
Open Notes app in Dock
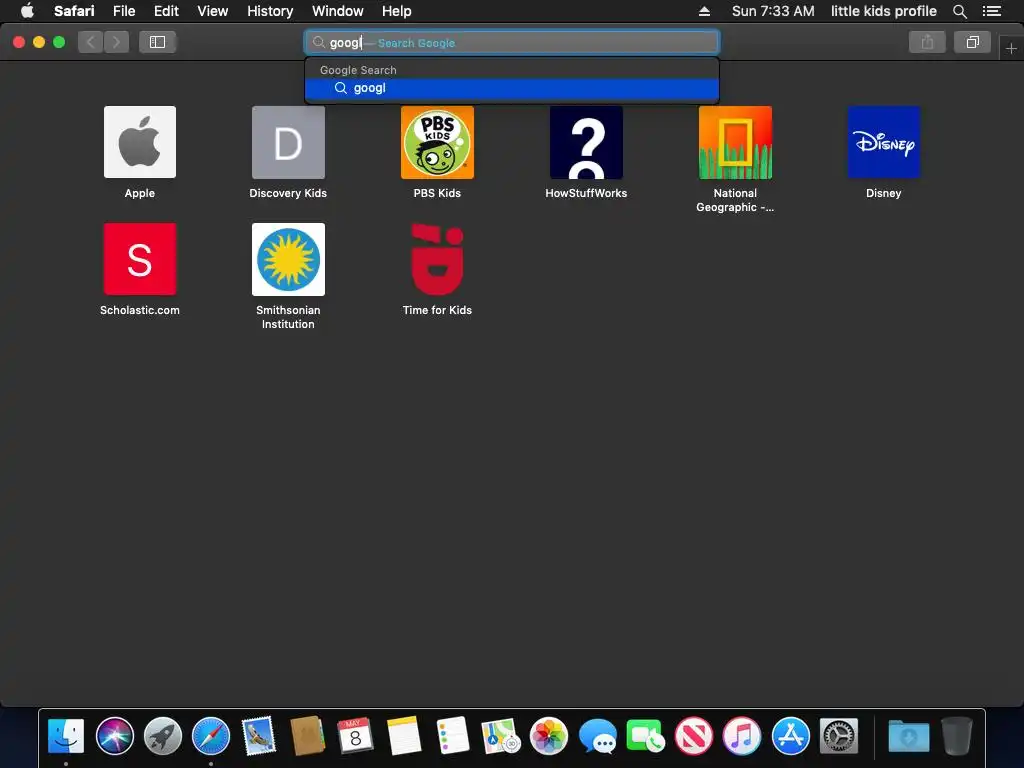404,736
